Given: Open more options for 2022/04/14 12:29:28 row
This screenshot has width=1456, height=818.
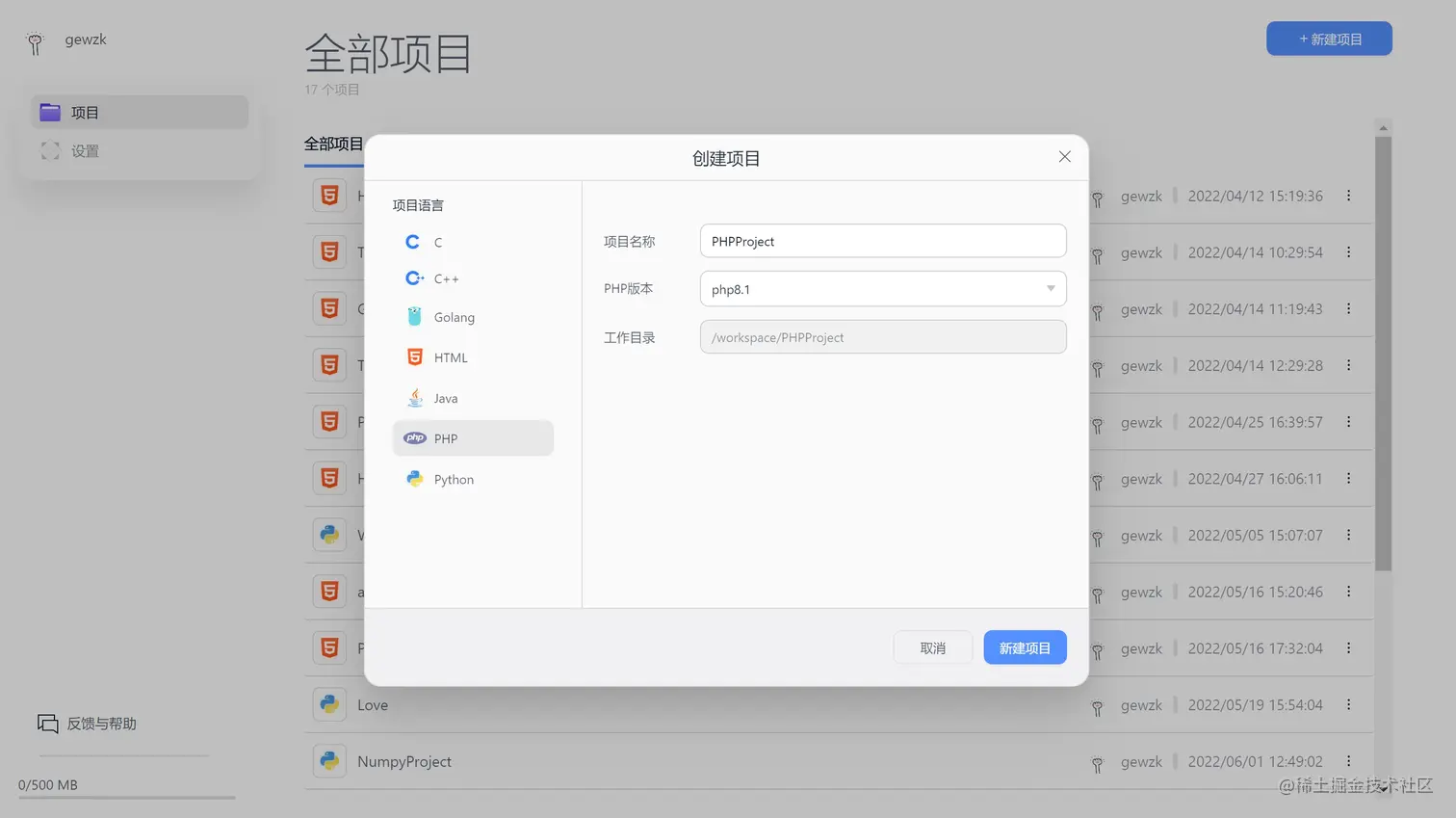Looking at the screenshot, I should 1348,365.
